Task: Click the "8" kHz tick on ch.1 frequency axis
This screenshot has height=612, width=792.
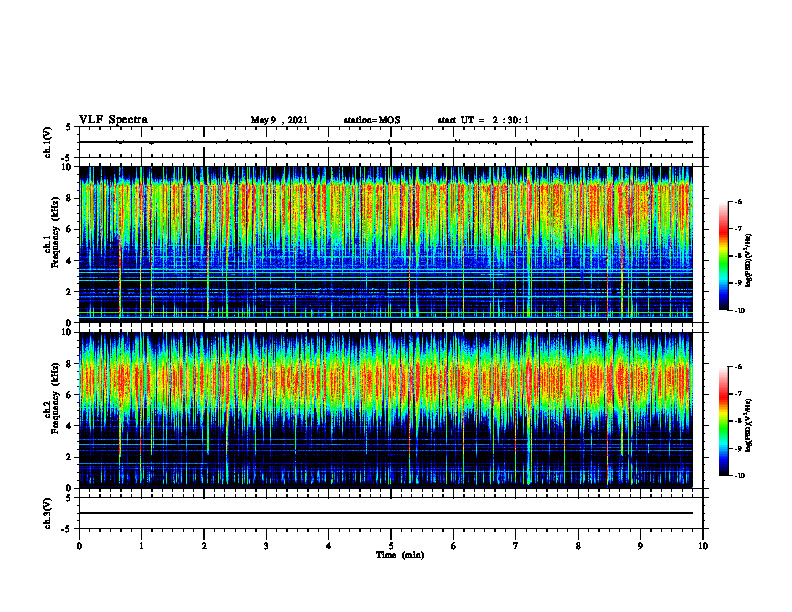Action: (70, 198)
